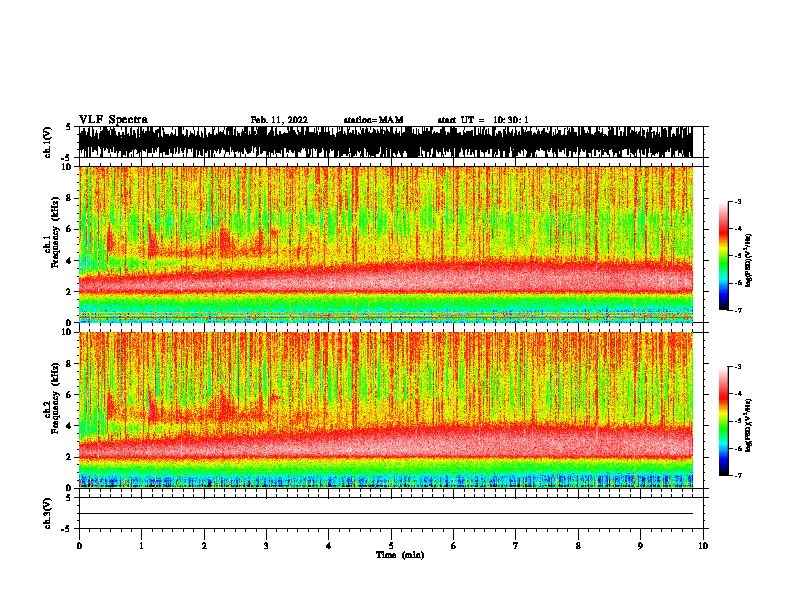Select the date text "Feb. 11, 2022"

279,120
